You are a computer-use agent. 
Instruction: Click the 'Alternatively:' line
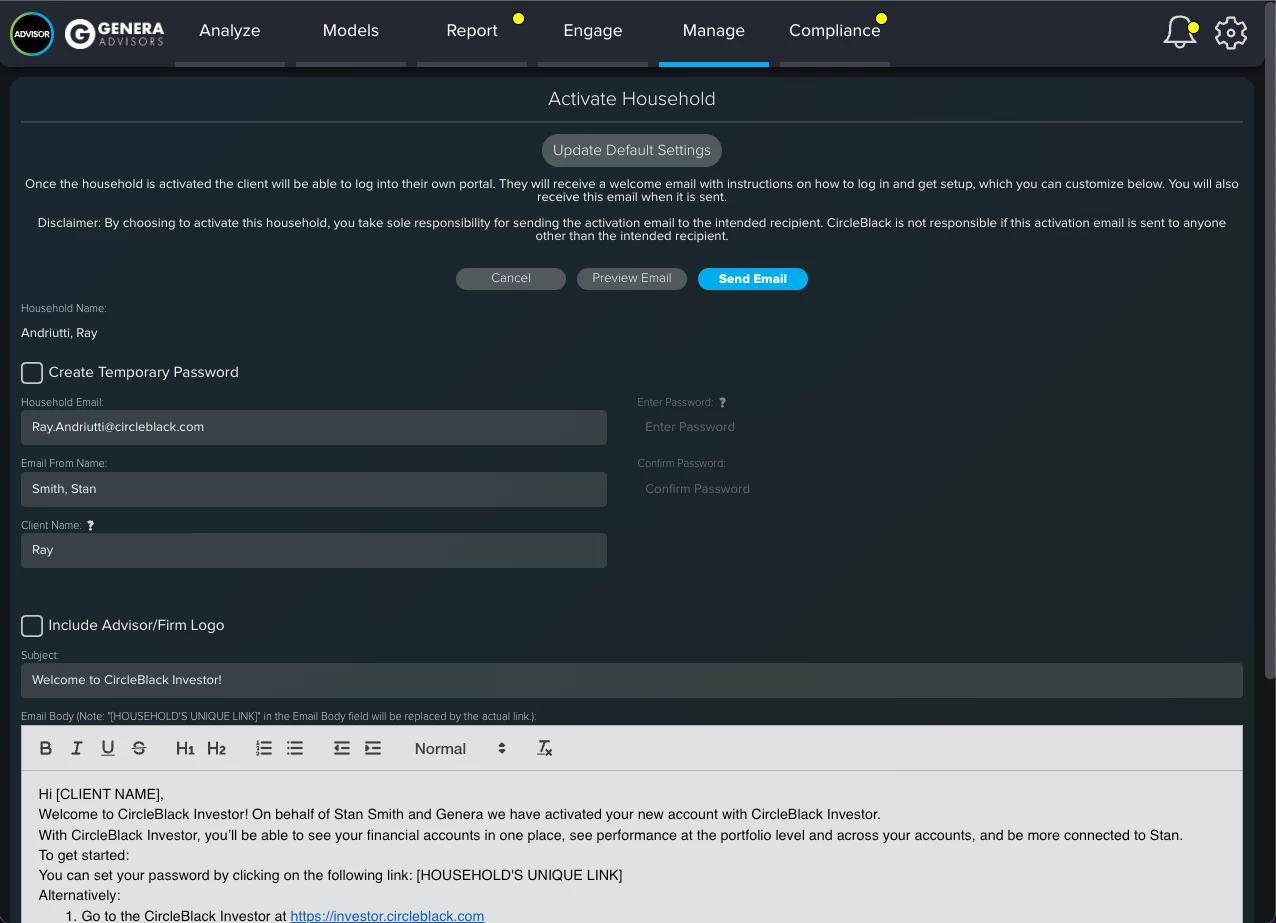[x=79, y=895]
